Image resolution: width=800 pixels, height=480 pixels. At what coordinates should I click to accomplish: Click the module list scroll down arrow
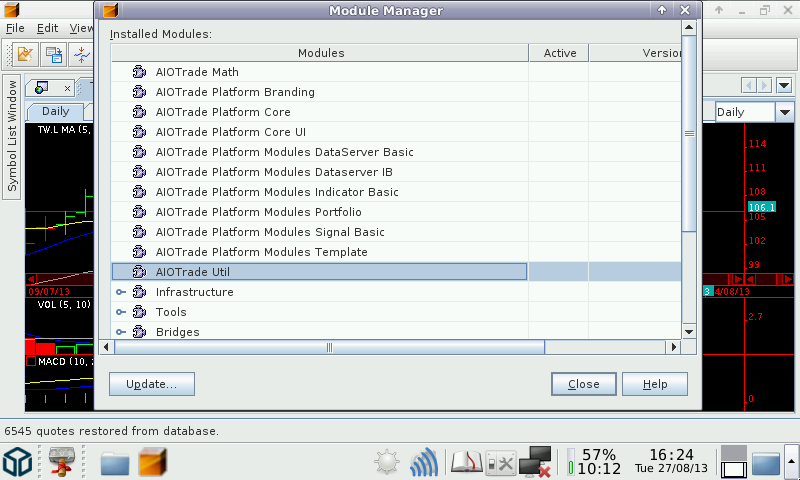point(689,332)
